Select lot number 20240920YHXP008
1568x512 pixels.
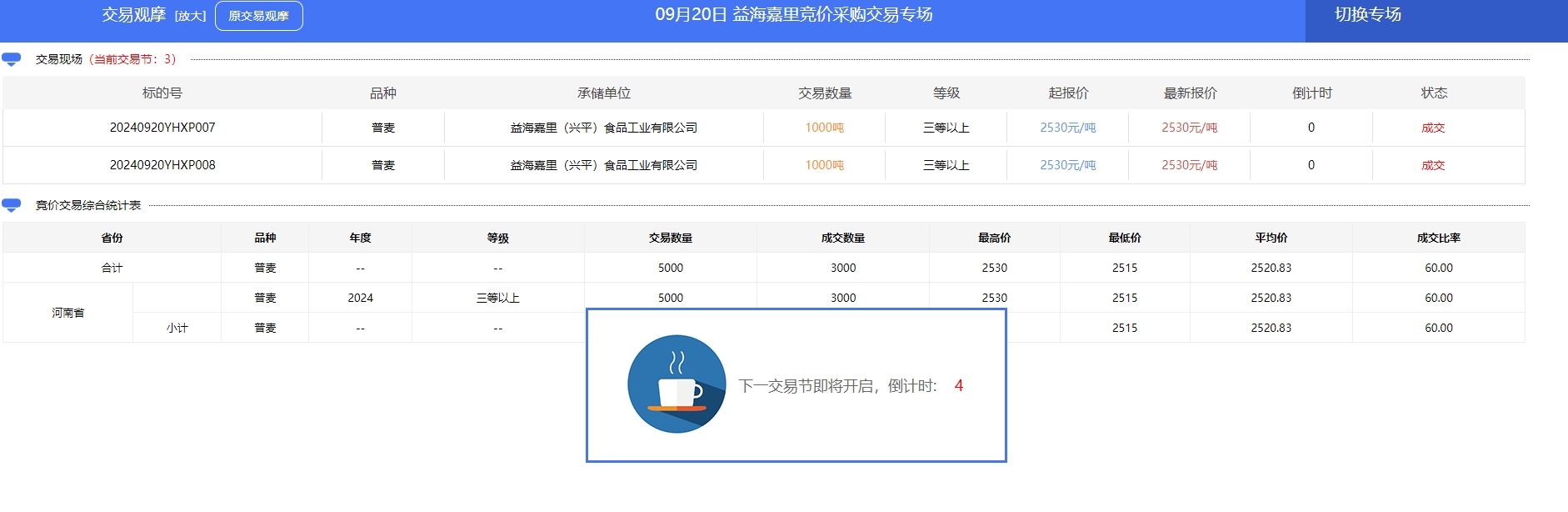162,165
